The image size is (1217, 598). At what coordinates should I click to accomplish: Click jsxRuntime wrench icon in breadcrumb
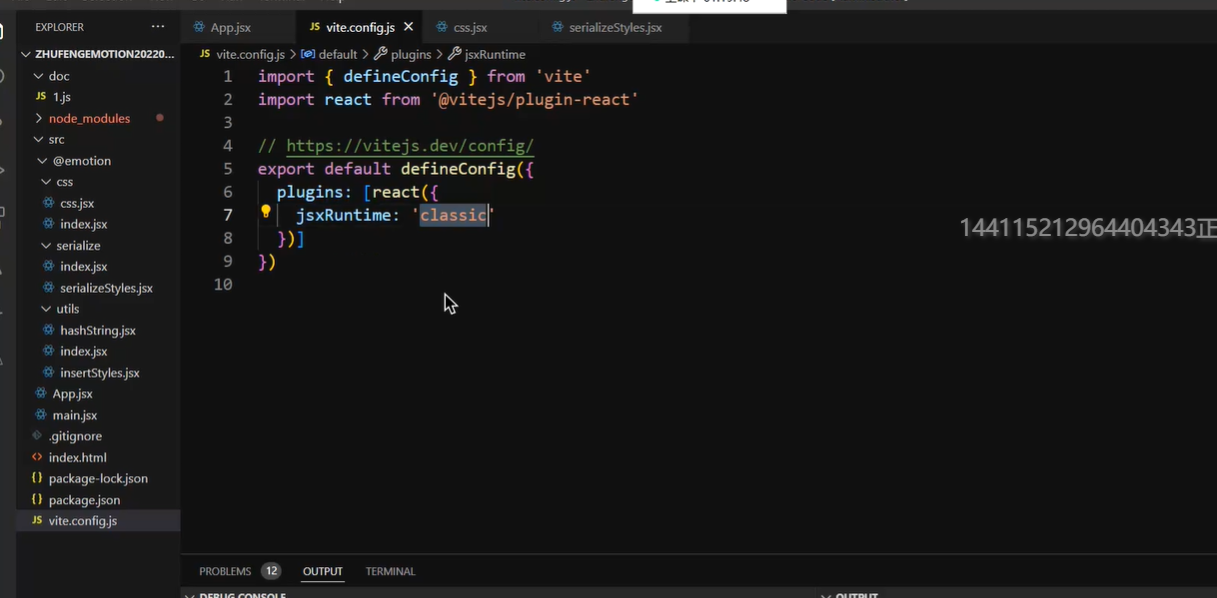pos(454,54)
